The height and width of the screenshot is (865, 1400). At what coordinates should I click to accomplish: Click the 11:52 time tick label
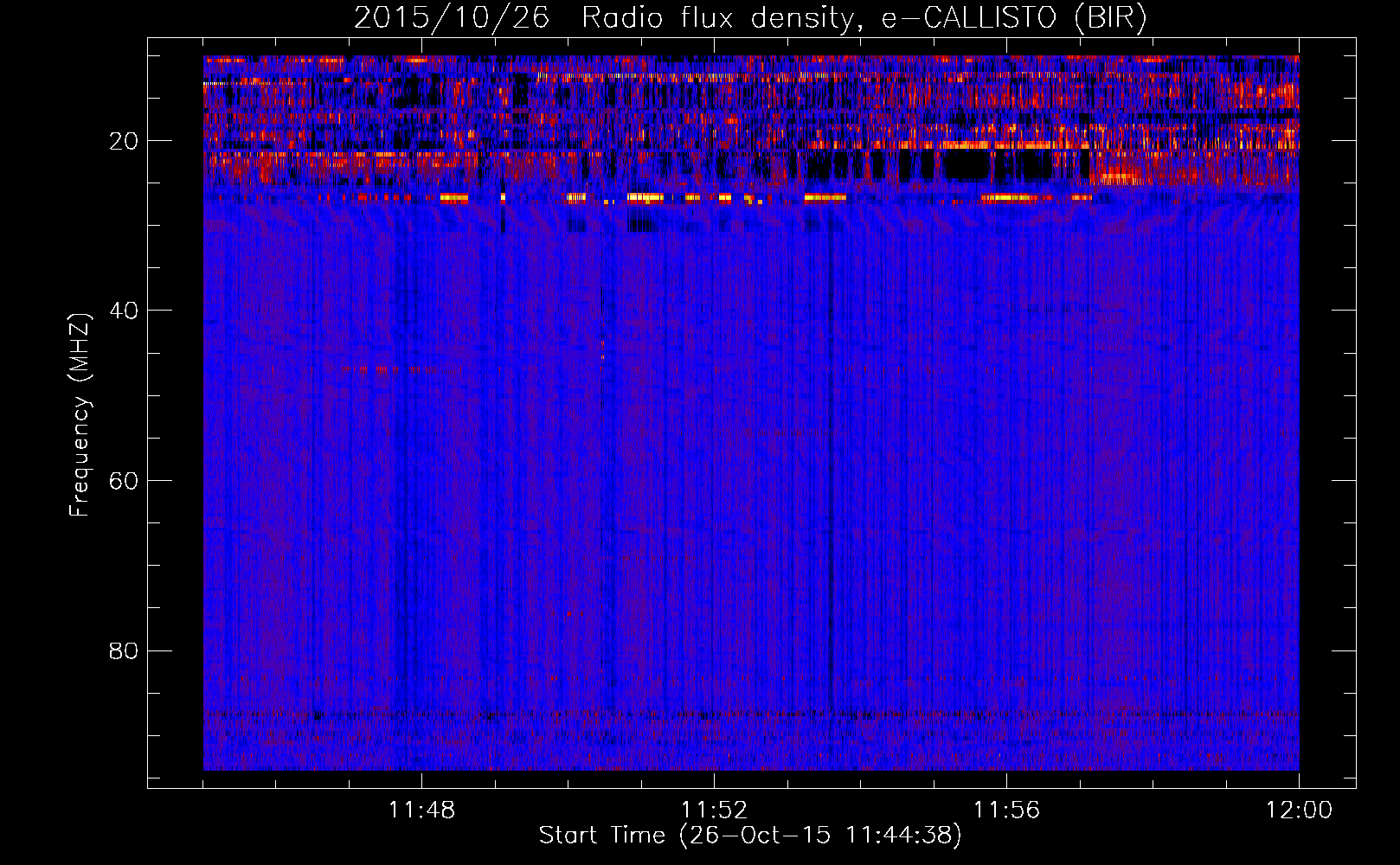714,811
